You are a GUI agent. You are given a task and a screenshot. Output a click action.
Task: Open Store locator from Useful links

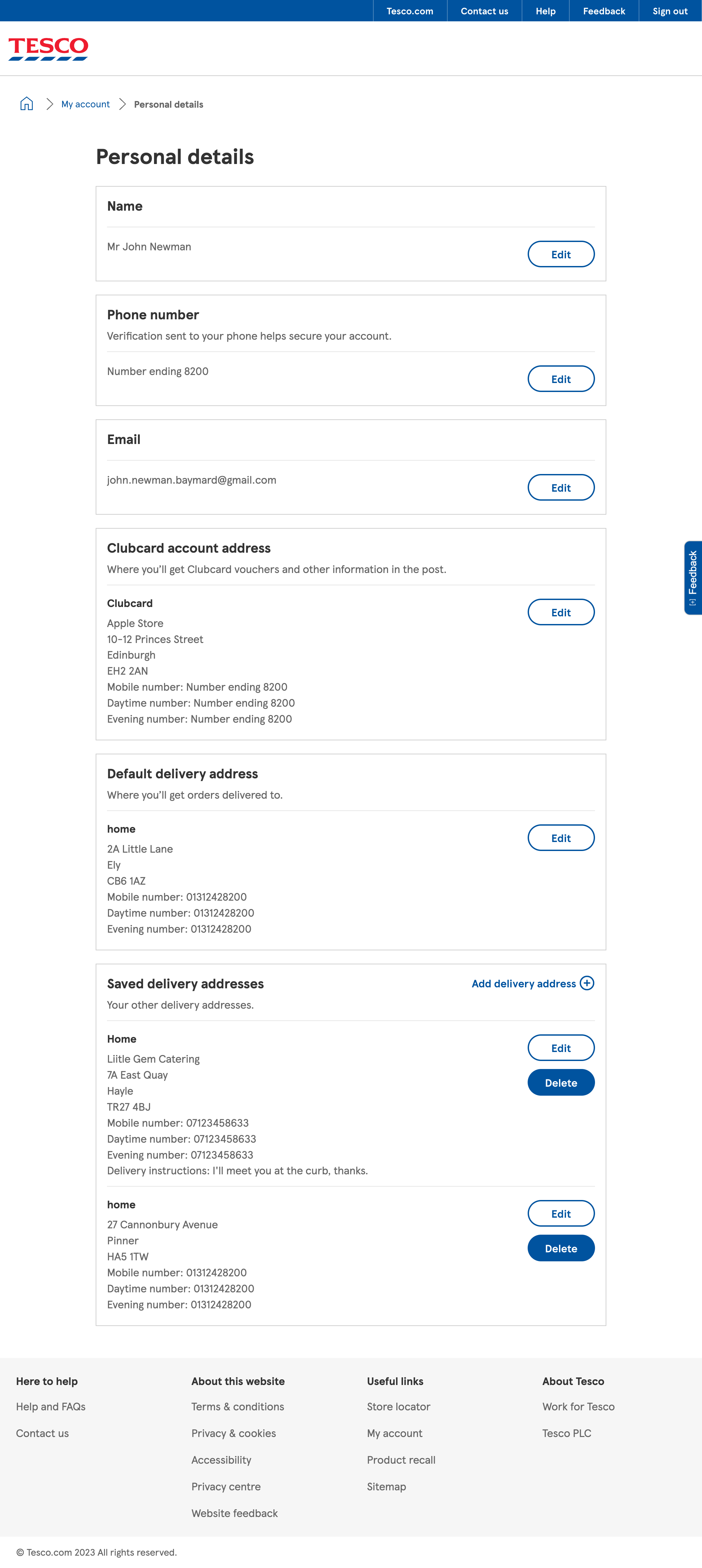coord(398,1406)
